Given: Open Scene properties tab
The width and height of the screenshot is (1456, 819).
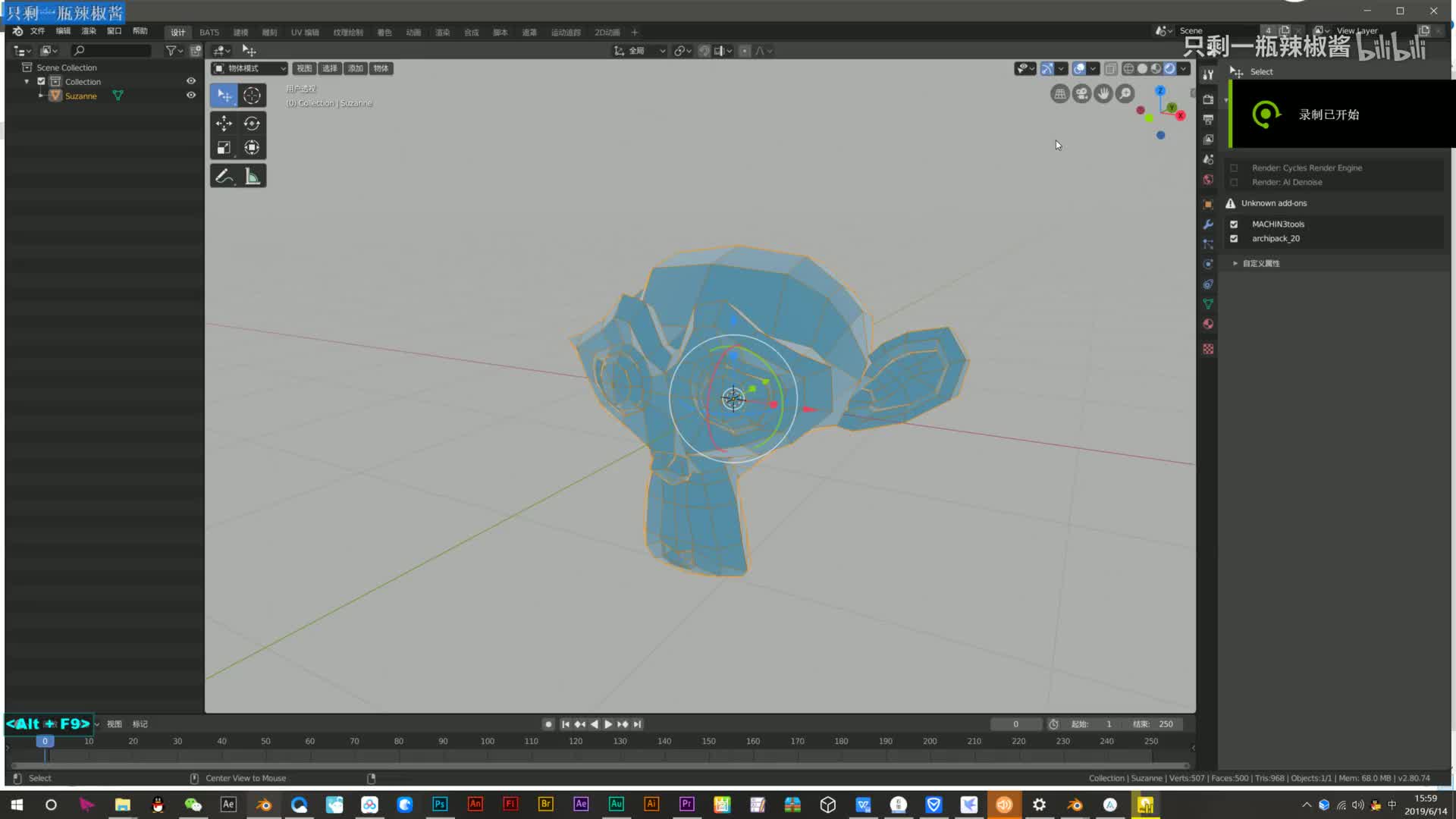Looking at the screenshot, I should 1208,159.
